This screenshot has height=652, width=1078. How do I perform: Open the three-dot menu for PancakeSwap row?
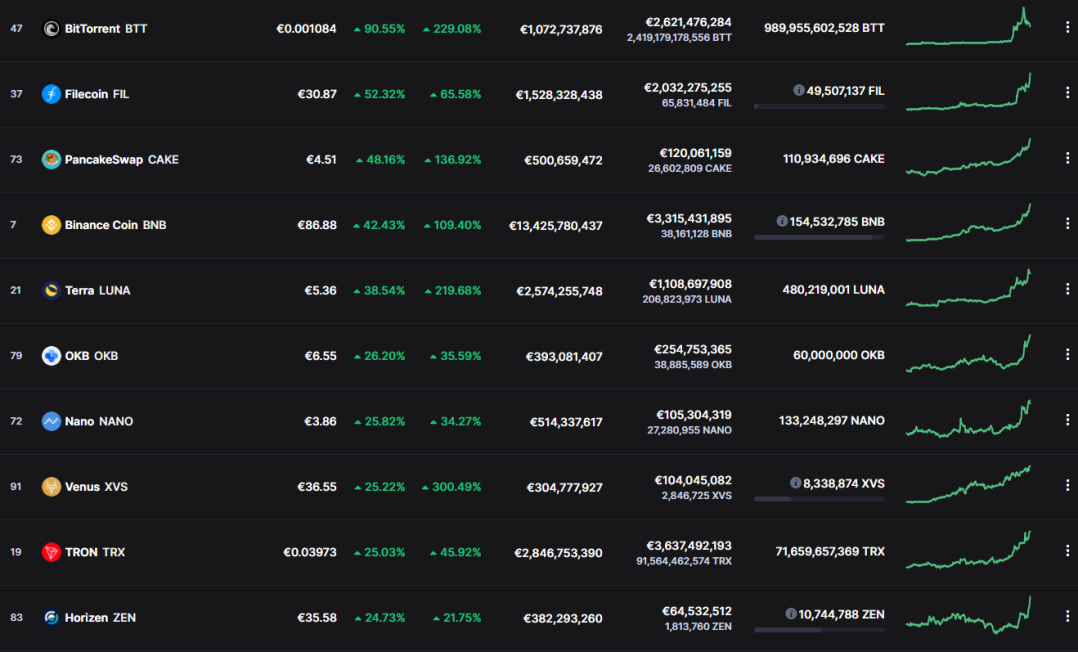coord(1067,158)
